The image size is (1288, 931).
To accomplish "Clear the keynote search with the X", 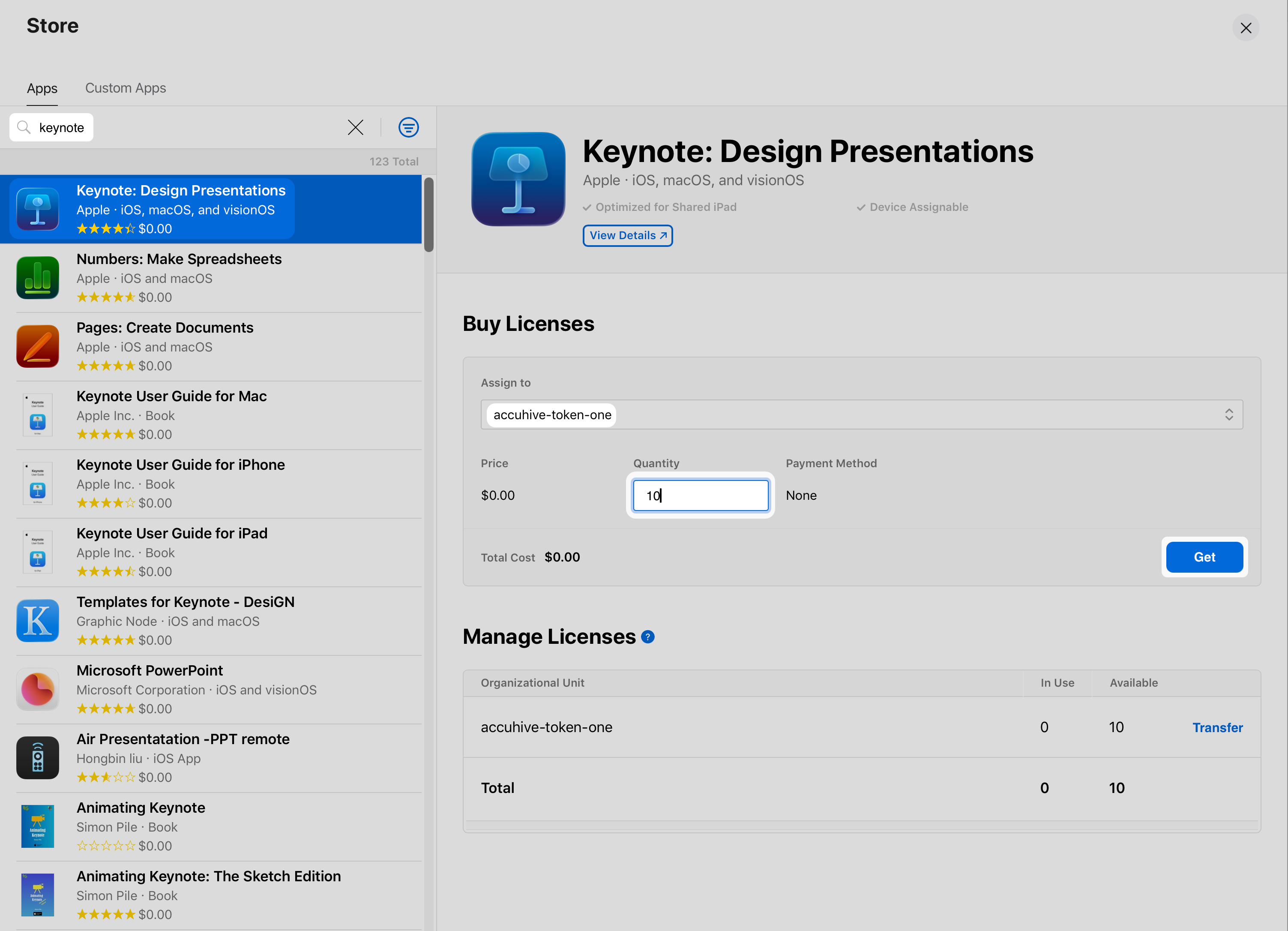I will point(356,127).
